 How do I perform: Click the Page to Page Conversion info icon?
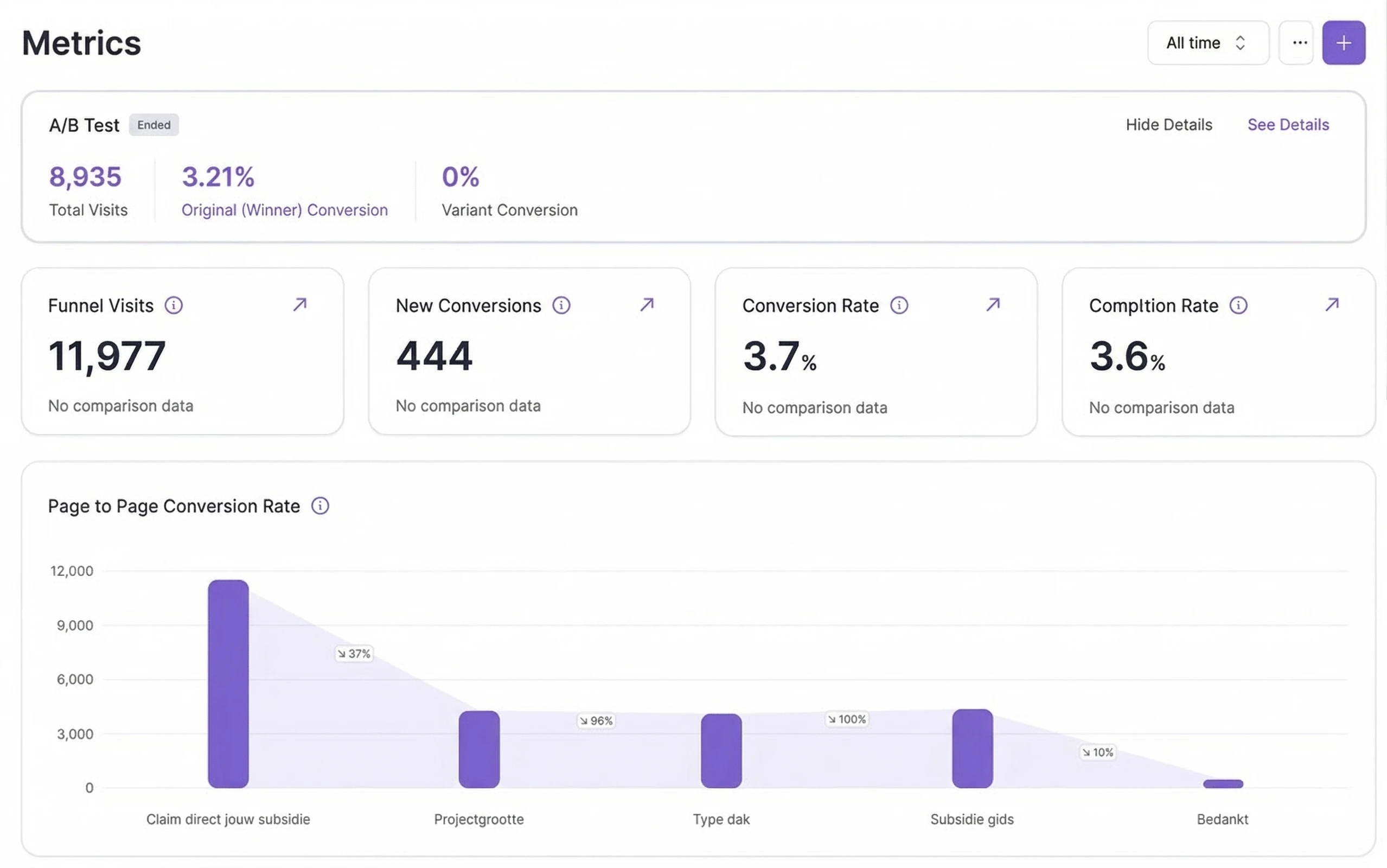(319, 506)
